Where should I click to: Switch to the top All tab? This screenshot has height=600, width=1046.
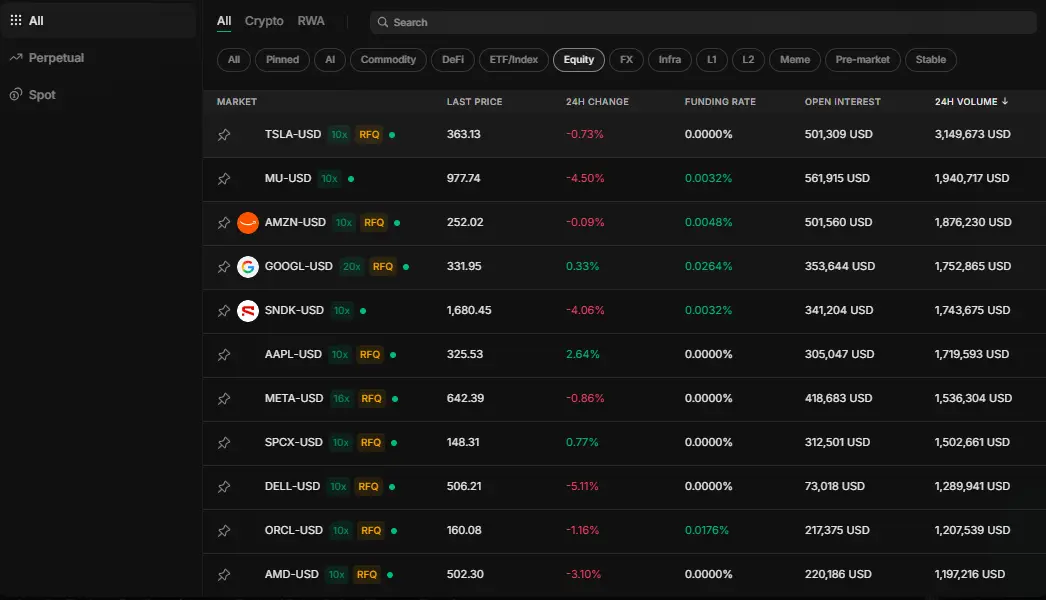click(x=224, y=21)
